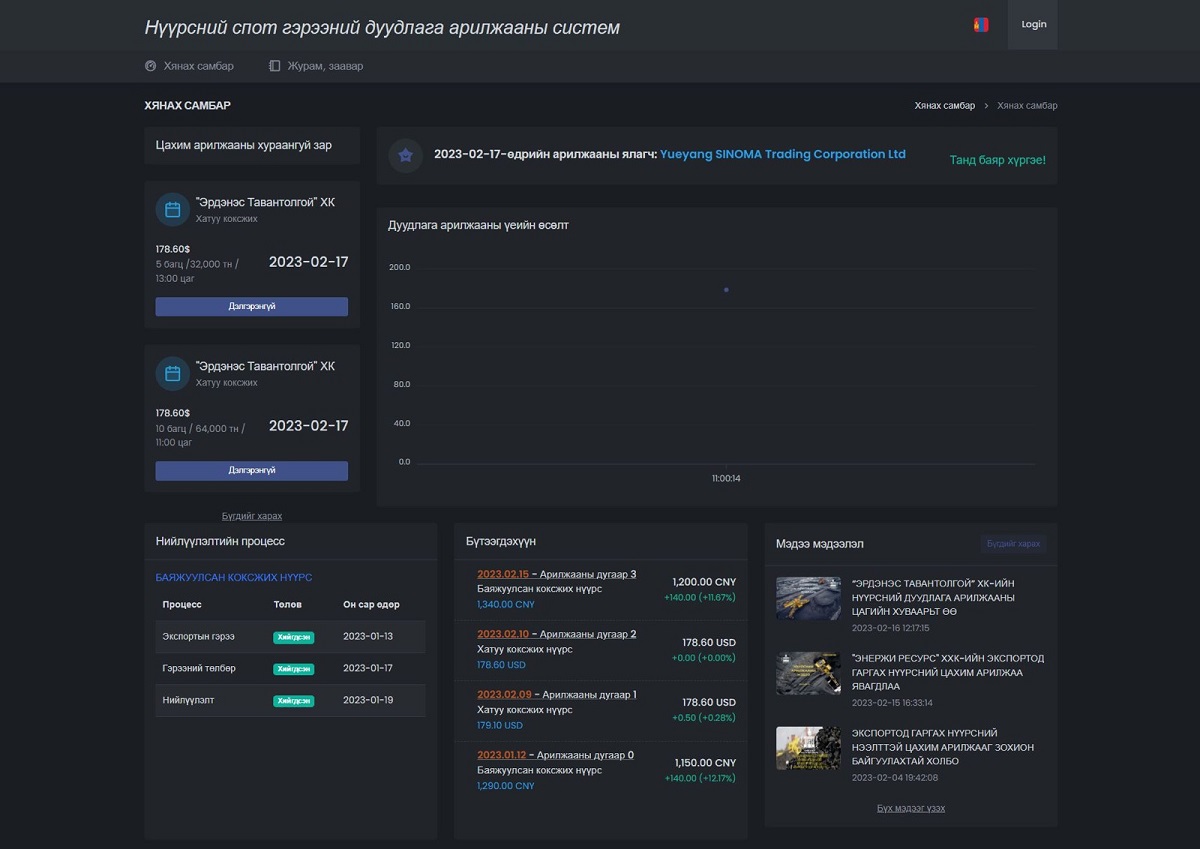
Task: Click the calendar icon on the second auction card
Action: pyautogui.click(x=172, y=373)
